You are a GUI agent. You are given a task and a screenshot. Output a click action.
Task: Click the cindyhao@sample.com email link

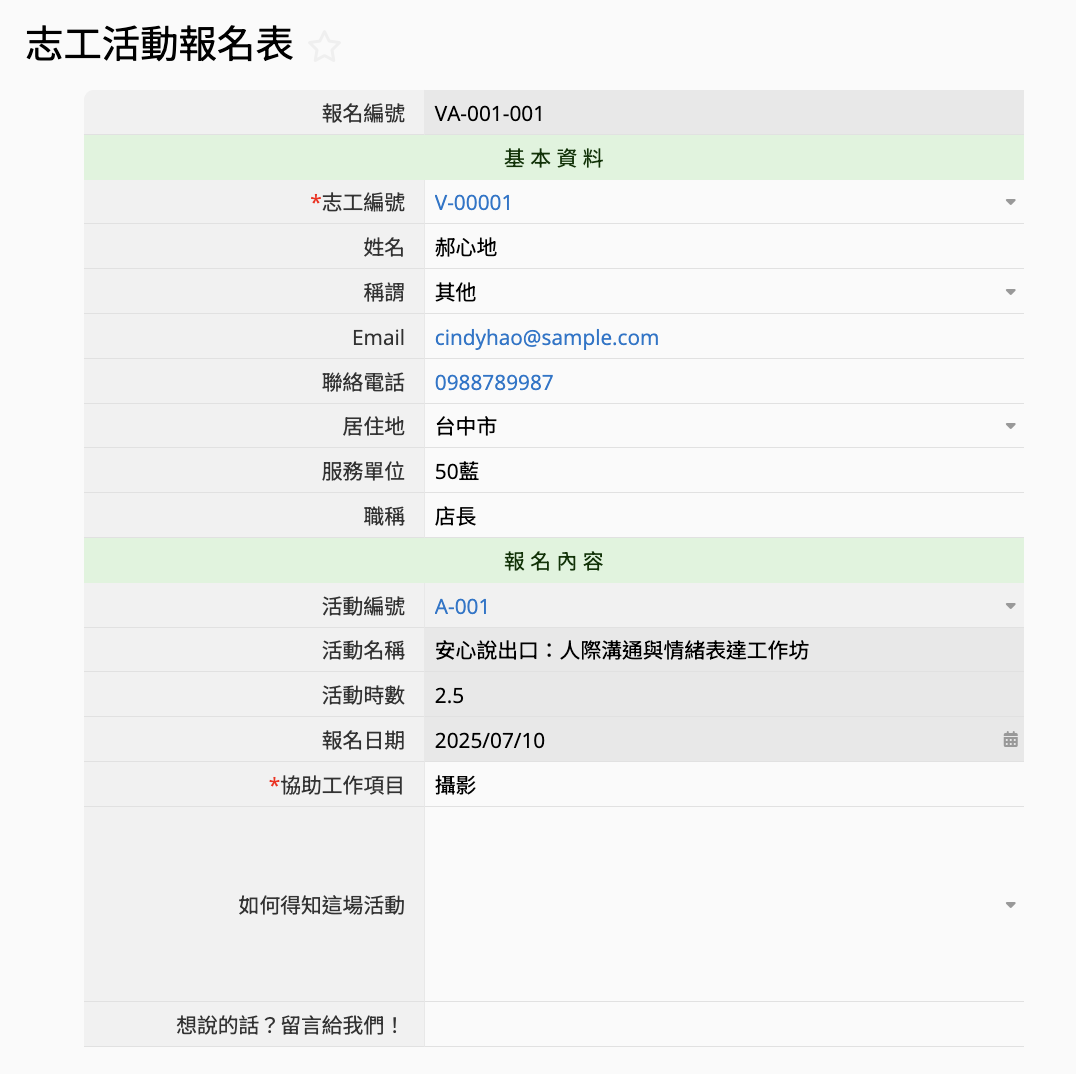[x=546, y=338]
